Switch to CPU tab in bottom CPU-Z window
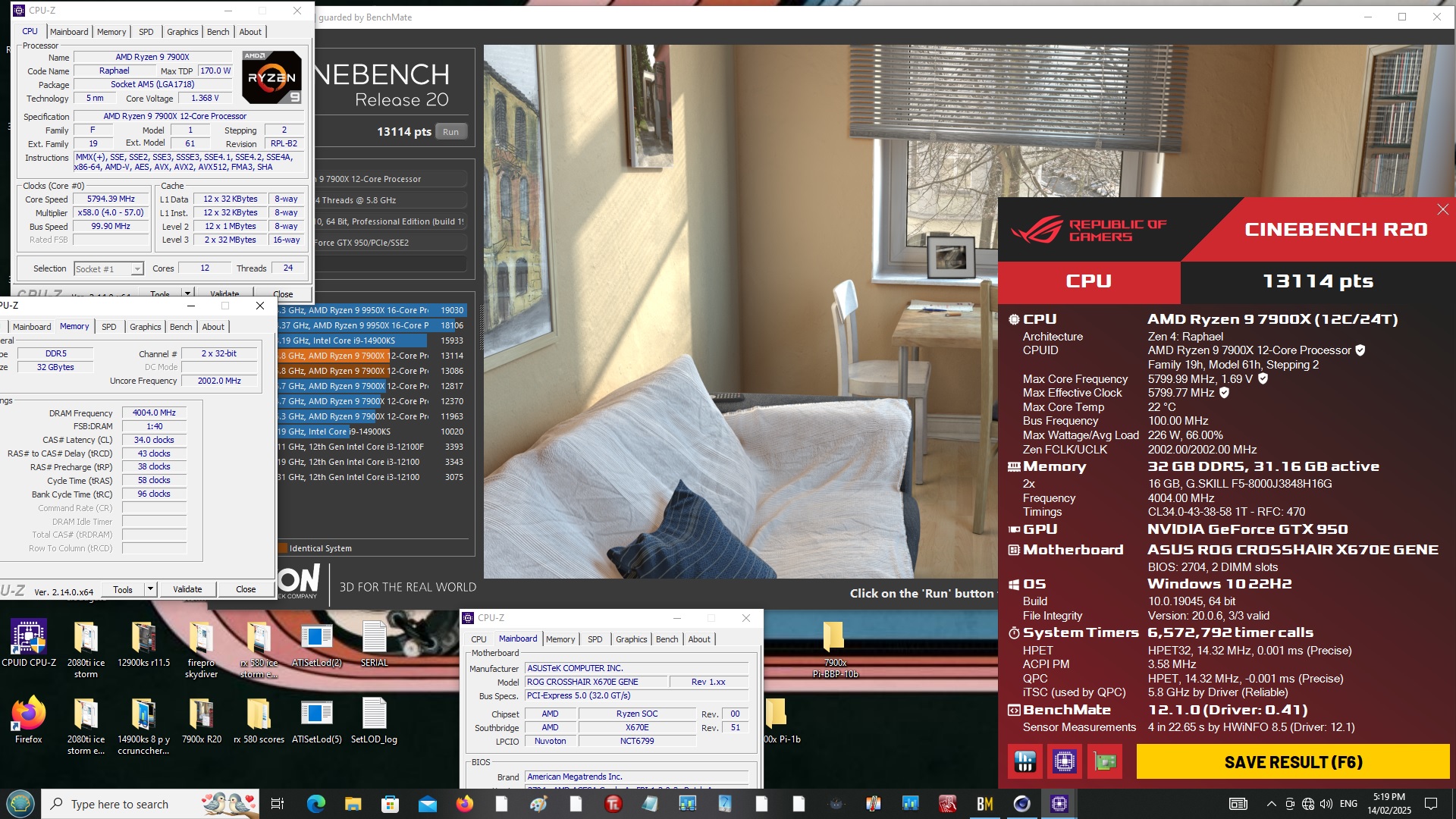The image size is (1456, 819). (479, 639)
